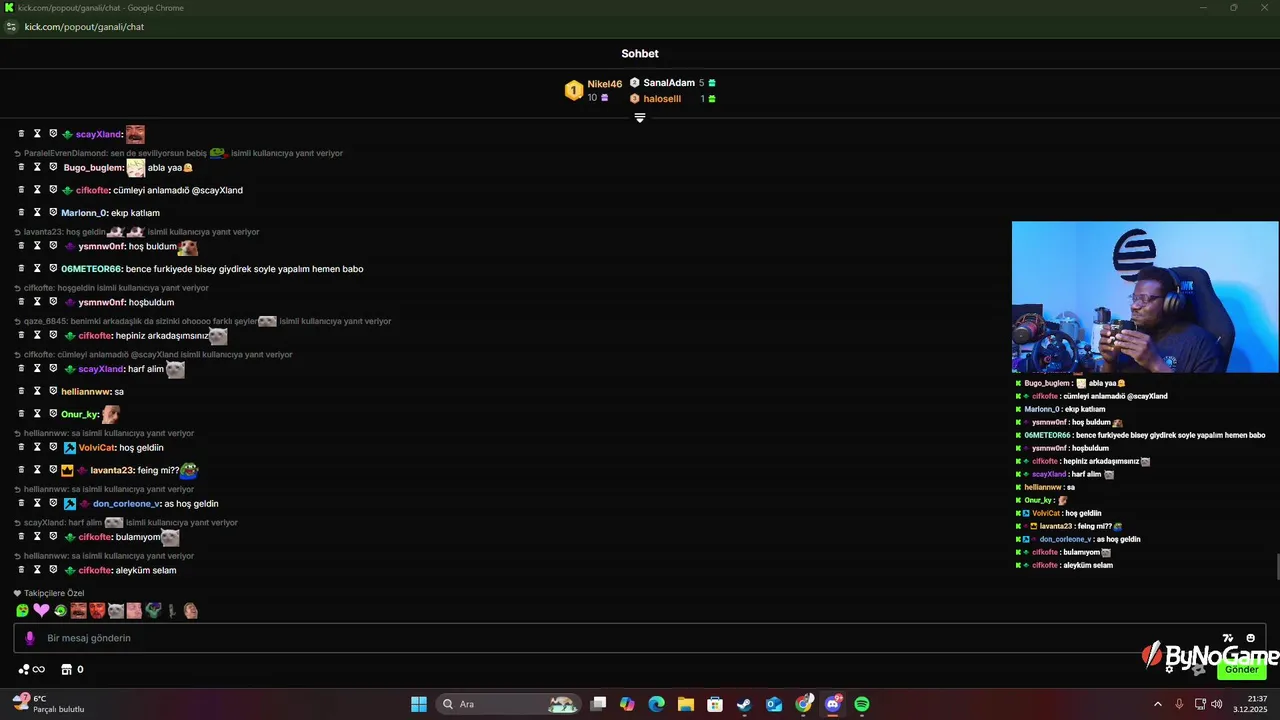The image size is (1280, 720).
Task: Click the taskbar volume speaker icon
Action: point(1216,704)
